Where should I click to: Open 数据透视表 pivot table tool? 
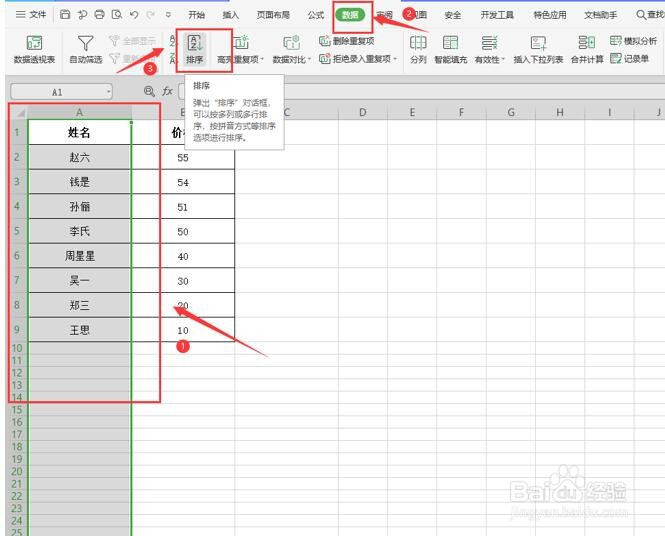pyautogui.click(x=34, y=49)
